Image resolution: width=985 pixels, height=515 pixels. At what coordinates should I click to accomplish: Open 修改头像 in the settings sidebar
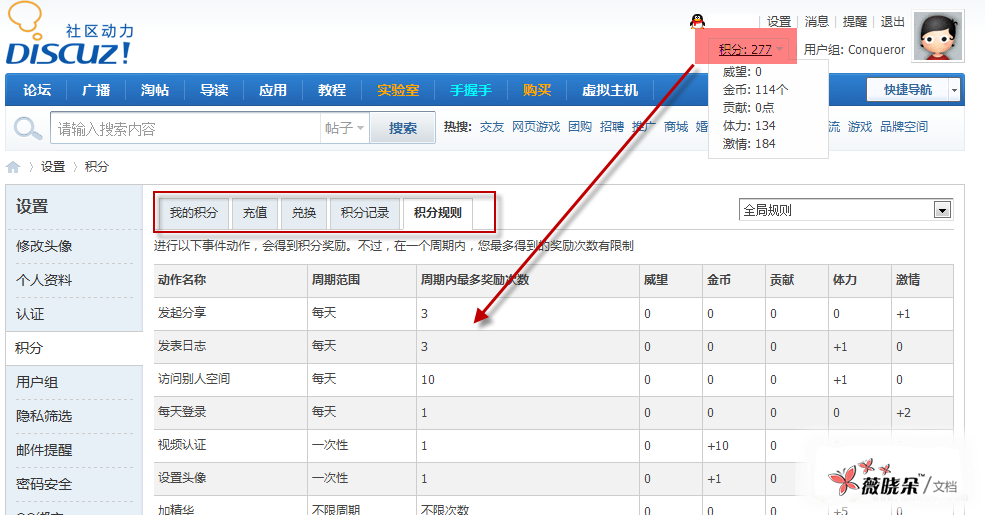coord(44,246)
